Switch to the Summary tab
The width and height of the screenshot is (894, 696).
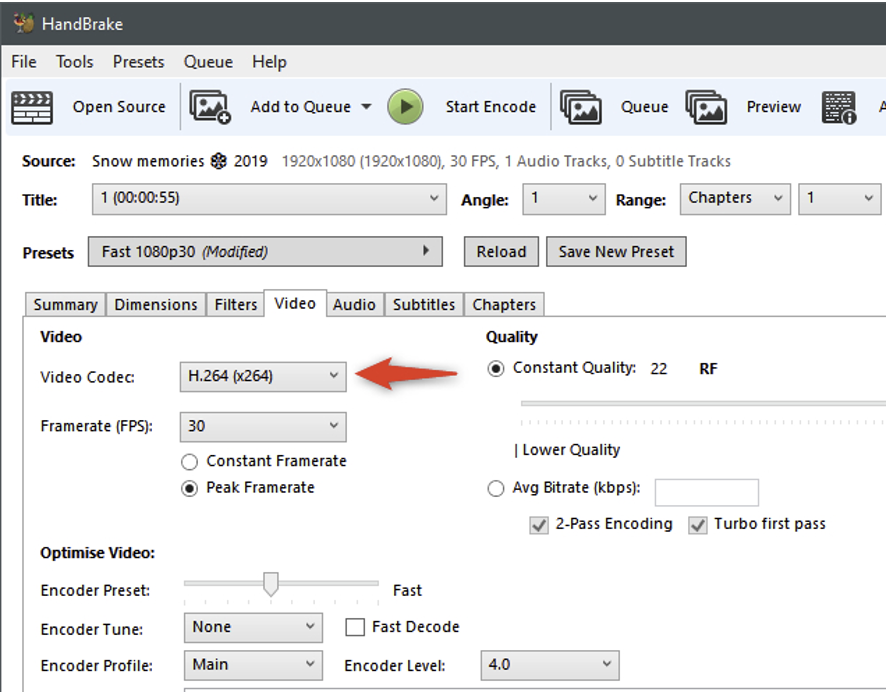coord(65,304)
